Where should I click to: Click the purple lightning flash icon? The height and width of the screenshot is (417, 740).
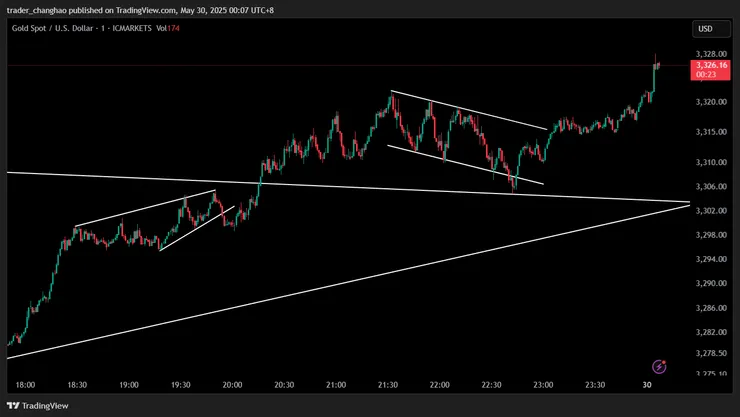[659, 367]
